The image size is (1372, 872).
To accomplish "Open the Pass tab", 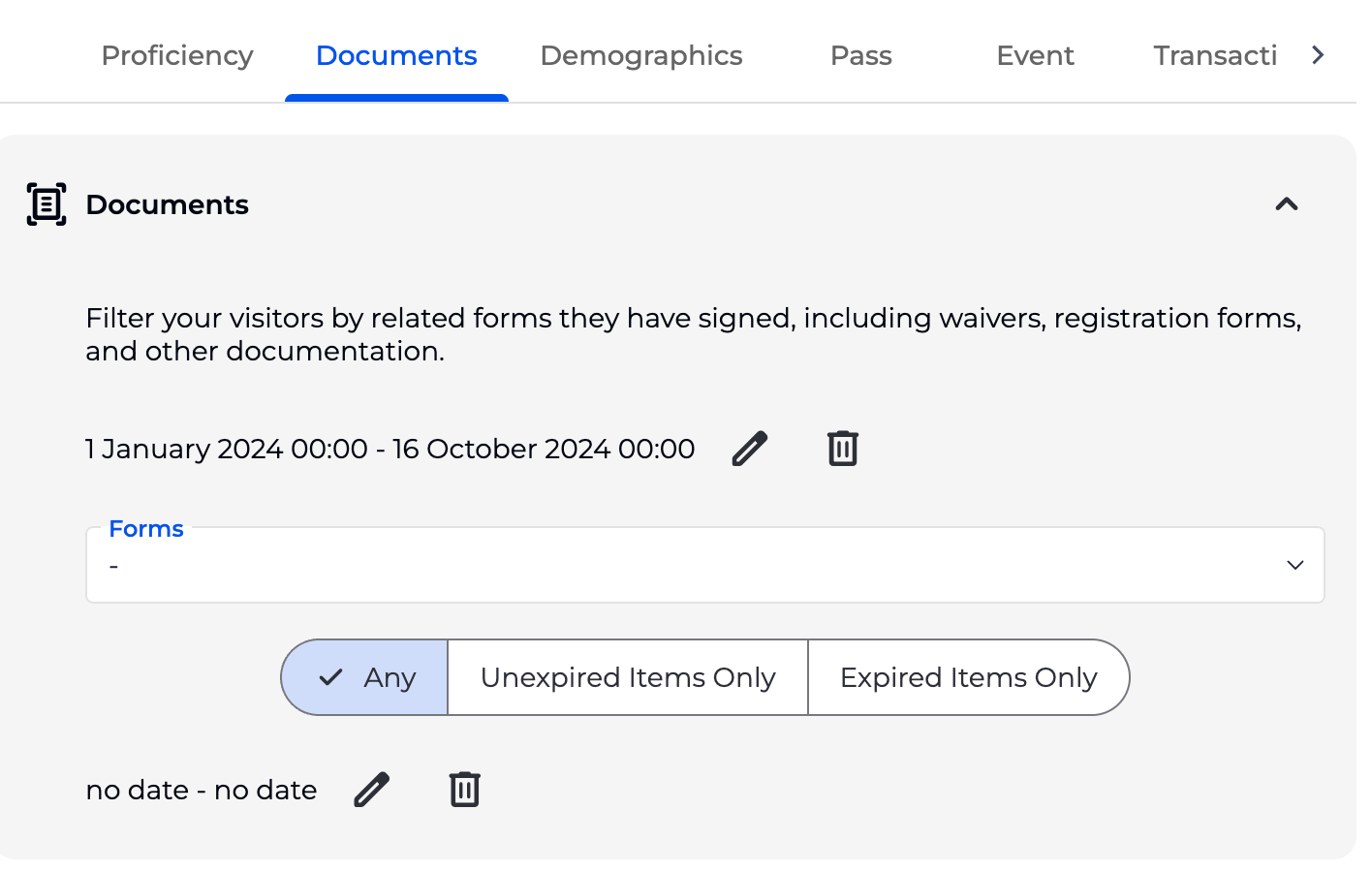I will 861,56.
